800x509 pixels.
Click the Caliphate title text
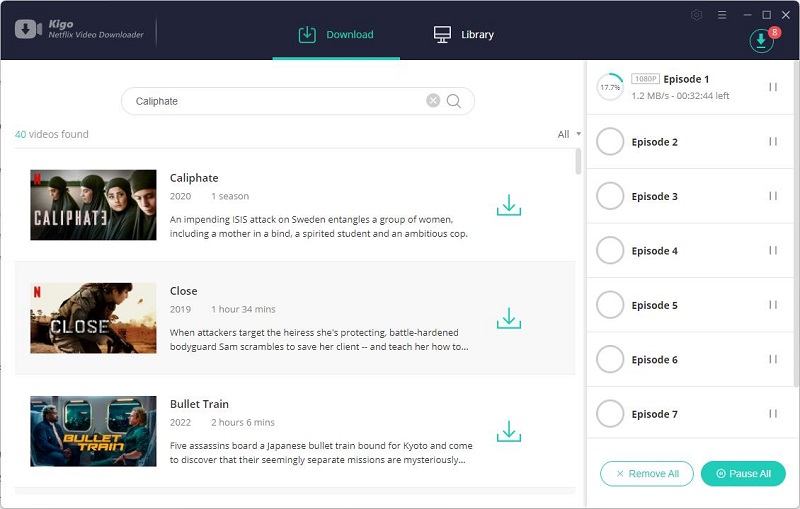(194, 178)
